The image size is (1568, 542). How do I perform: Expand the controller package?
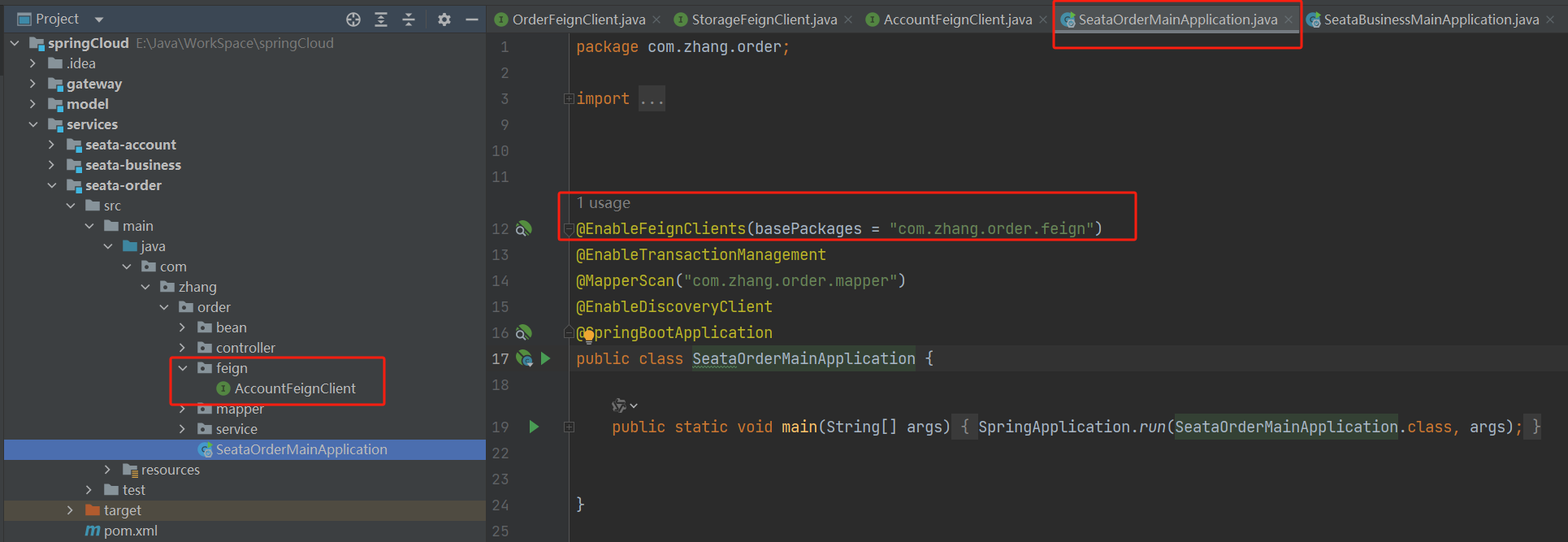pyautogui.click(x=183, y=348)
